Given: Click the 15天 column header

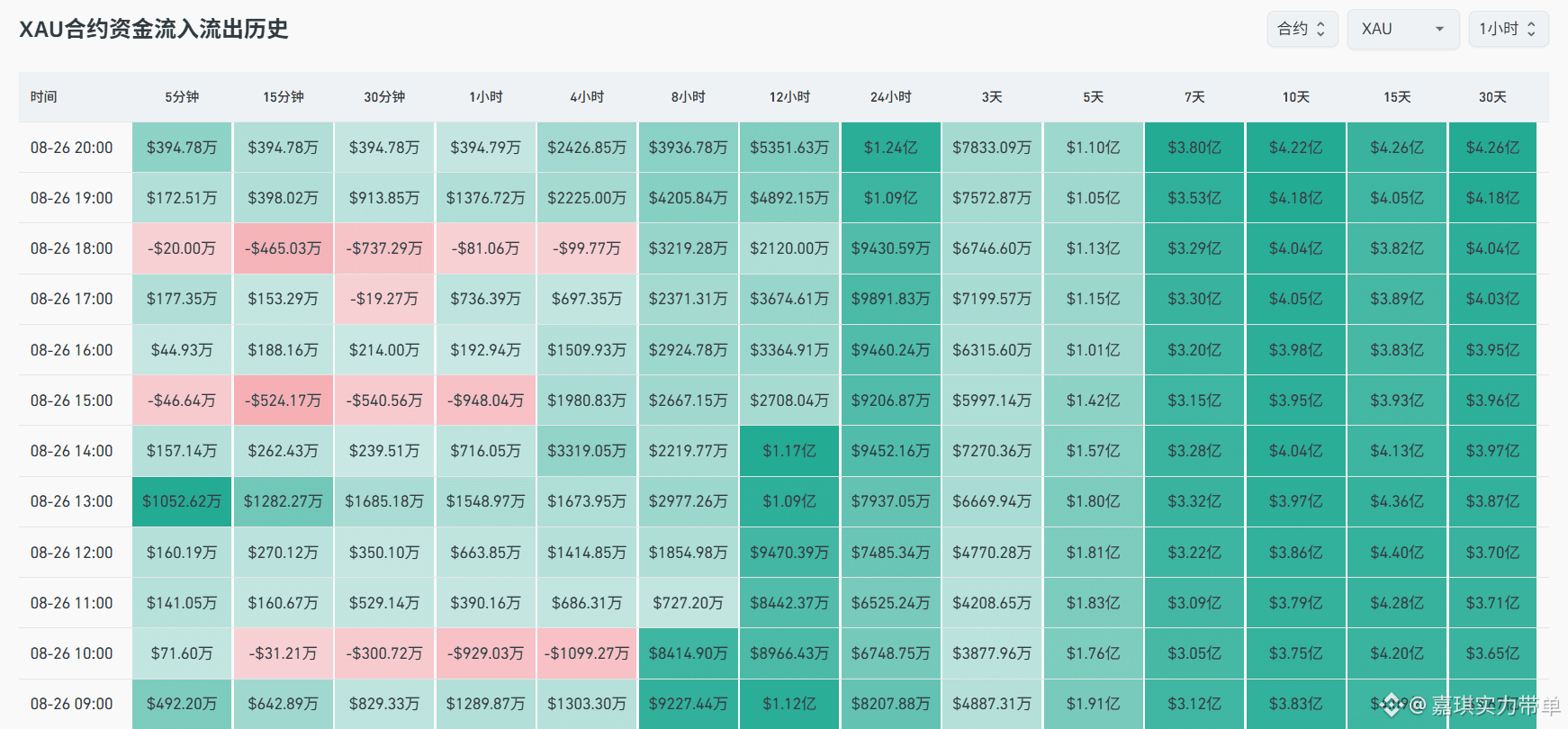Looking at the screenshot, I should [1397, 97].
